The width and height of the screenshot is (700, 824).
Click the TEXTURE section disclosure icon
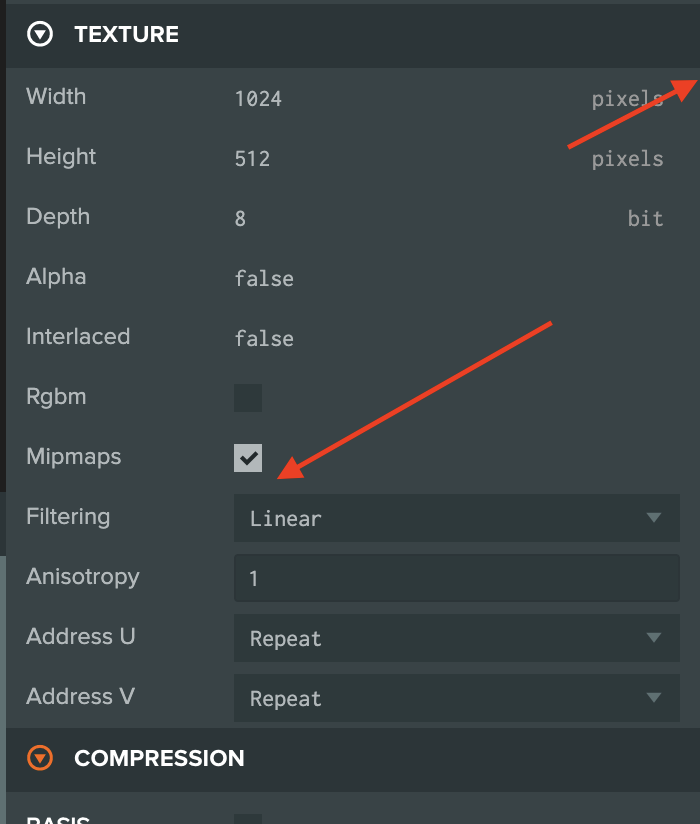pyautogui.click(x=39, y=34)
